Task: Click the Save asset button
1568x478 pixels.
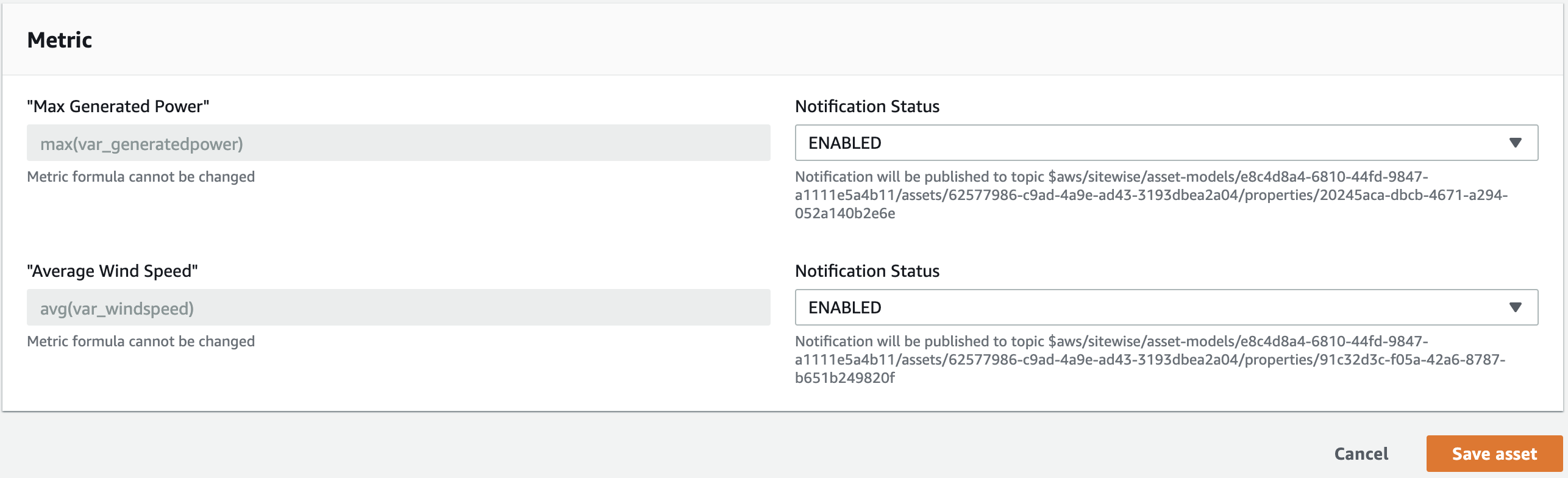Action: (x=1494, y=454)
